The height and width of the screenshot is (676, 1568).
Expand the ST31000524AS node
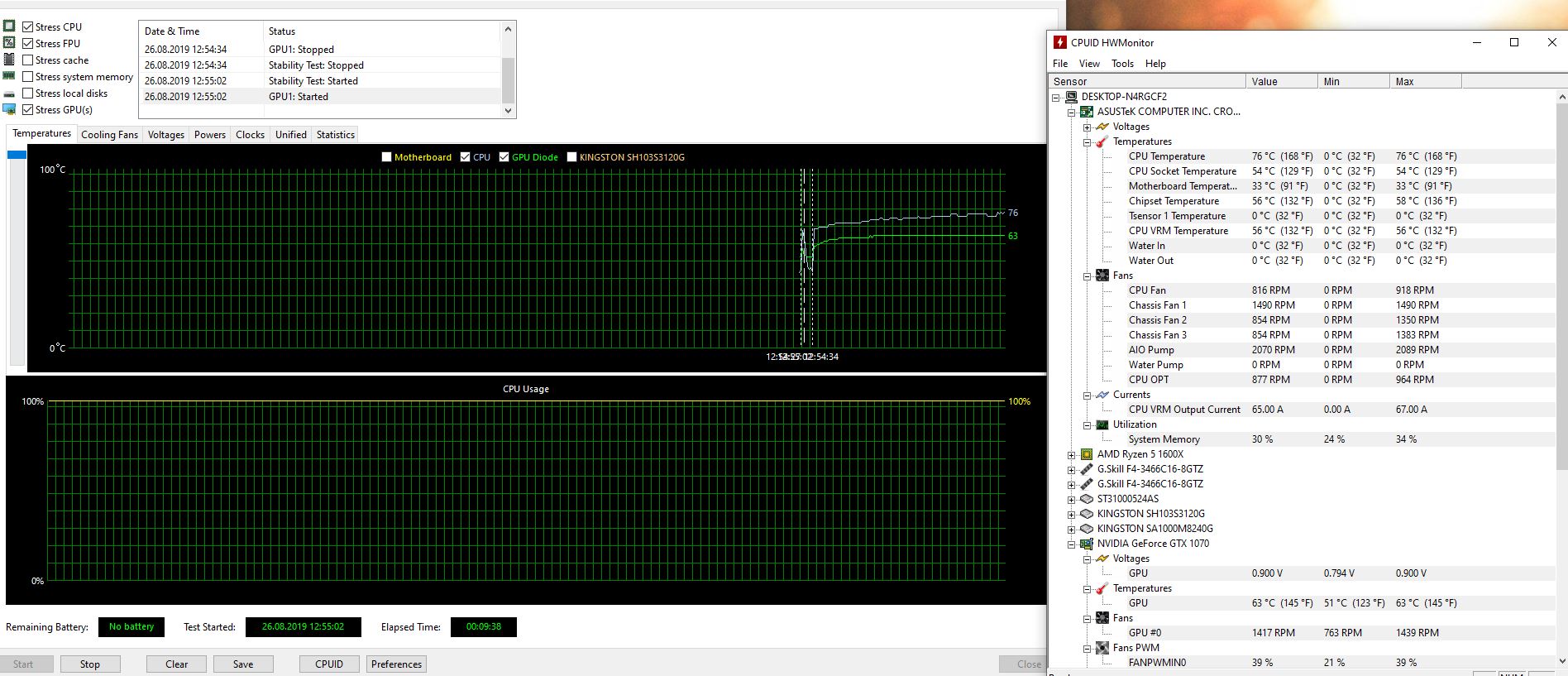coord(1072,500)
